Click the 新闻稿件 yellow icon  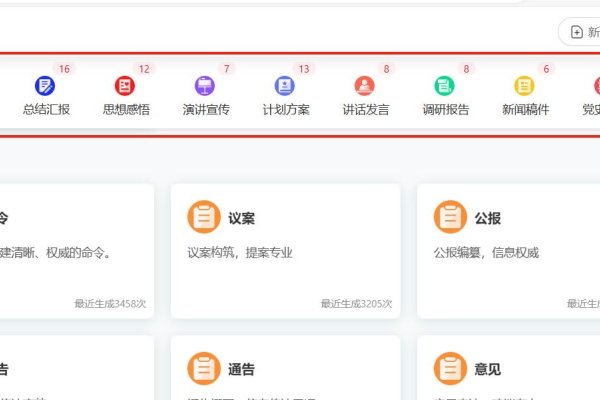click(524, 86)
